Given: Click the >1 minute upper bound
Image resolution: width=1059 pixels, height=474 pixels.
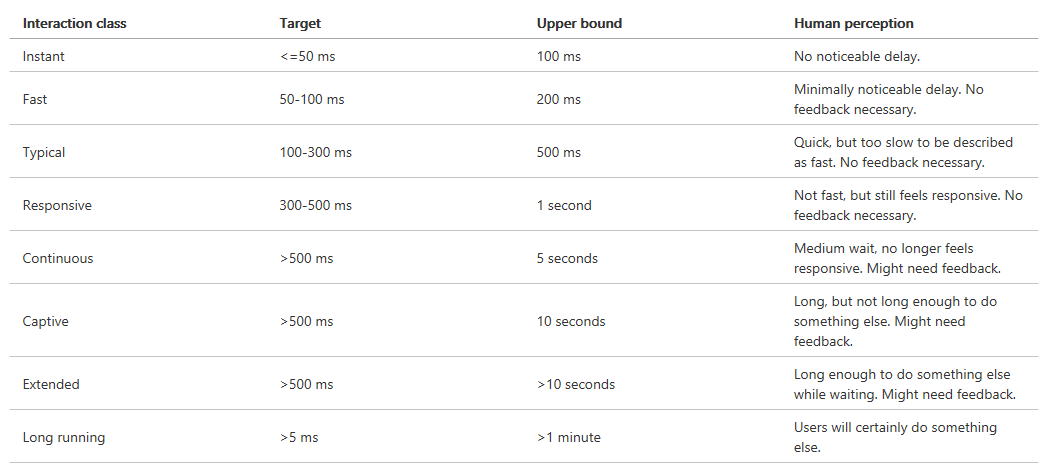Looking at the screenshot, I should coord(569,437).
